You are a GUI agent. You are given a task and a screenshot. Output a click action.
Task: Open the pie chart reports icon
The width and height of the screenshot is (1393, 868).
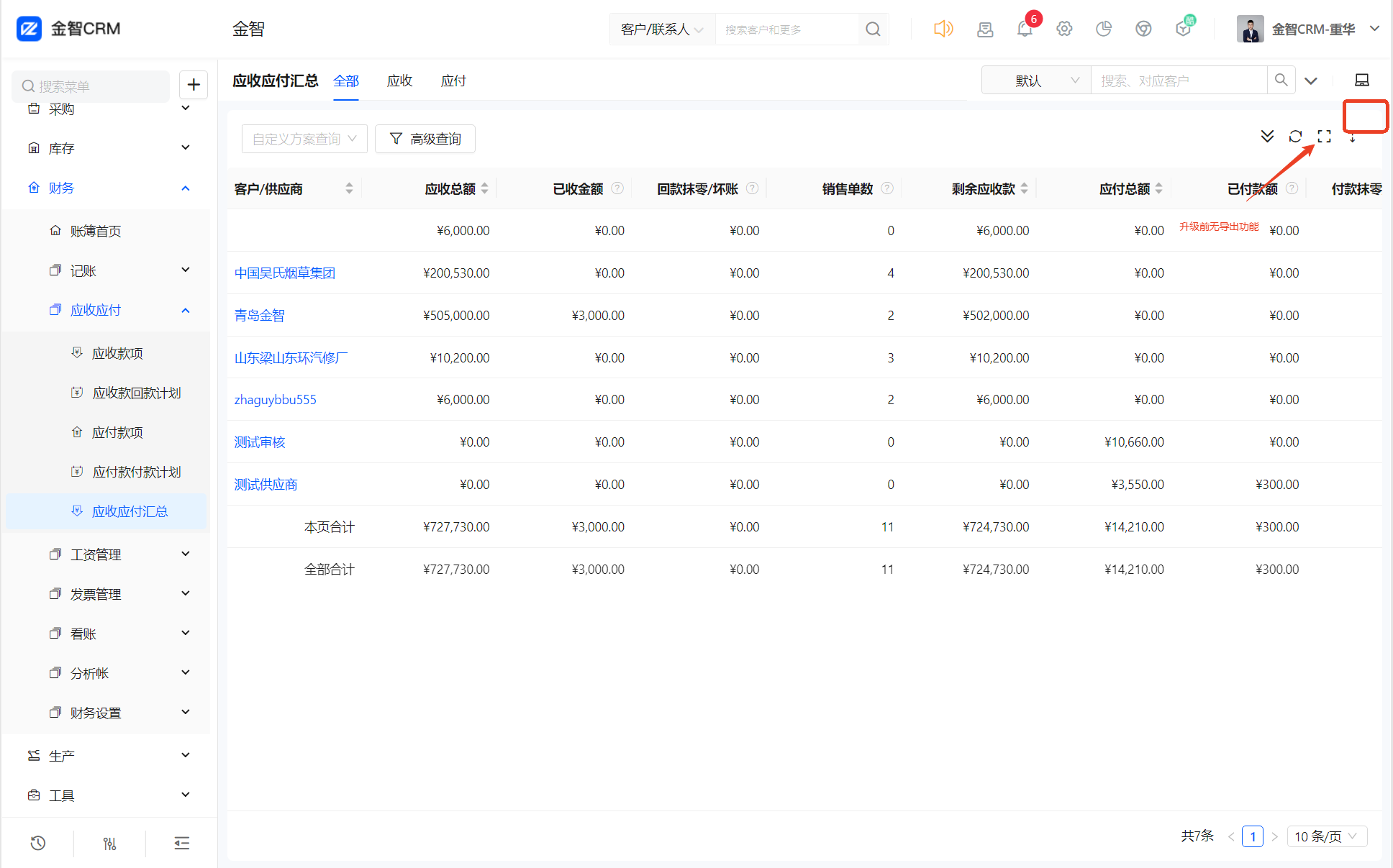click(1104, 29)
